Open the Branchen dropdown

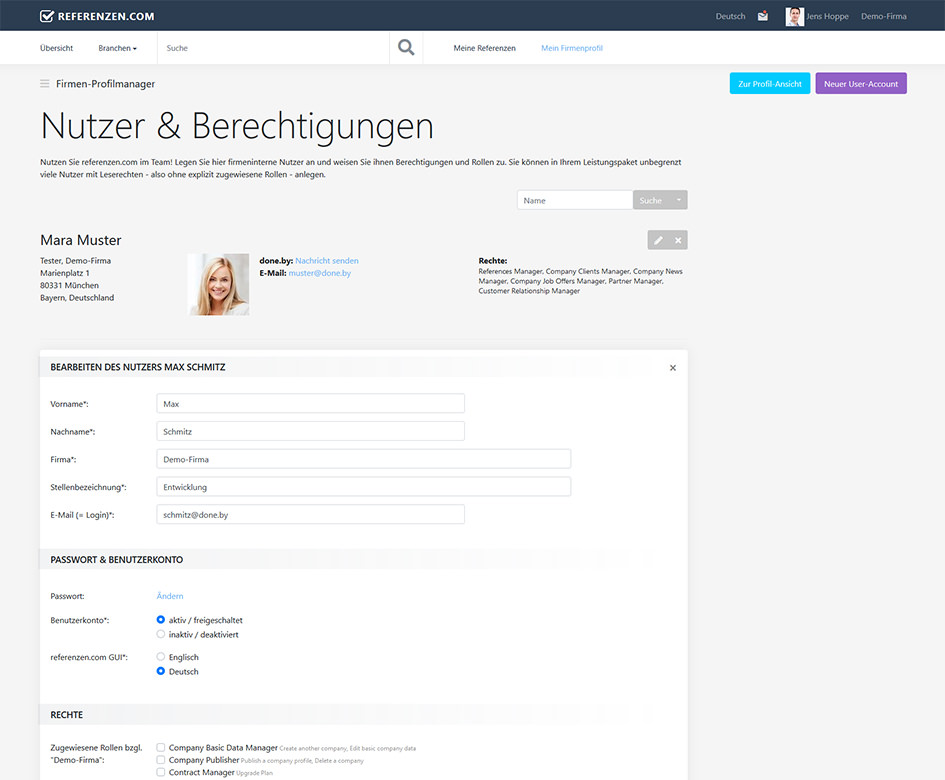point(118,47)
